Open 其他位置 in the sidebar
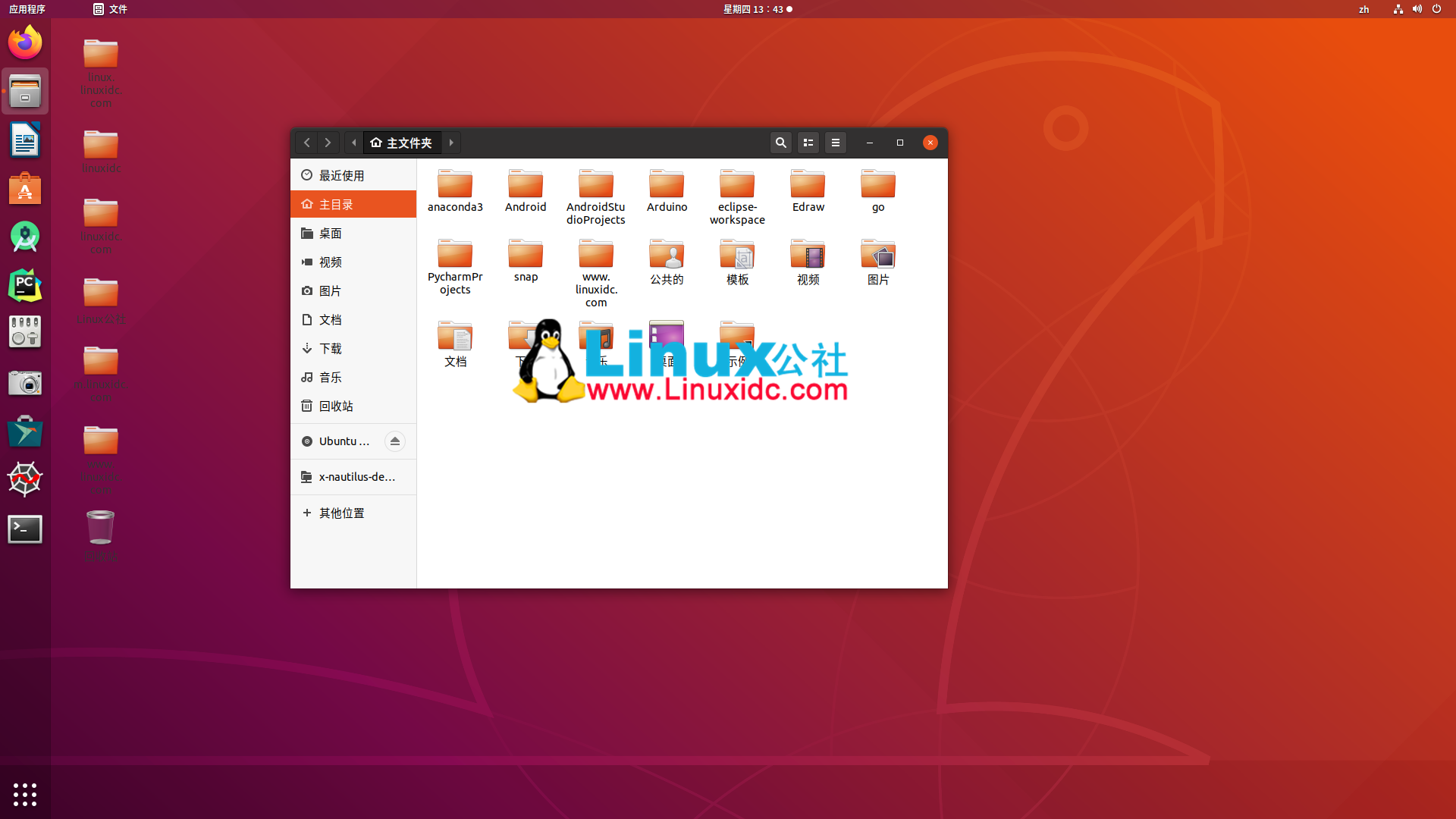This screenshot has width=1456, height=819. (353, 513)
